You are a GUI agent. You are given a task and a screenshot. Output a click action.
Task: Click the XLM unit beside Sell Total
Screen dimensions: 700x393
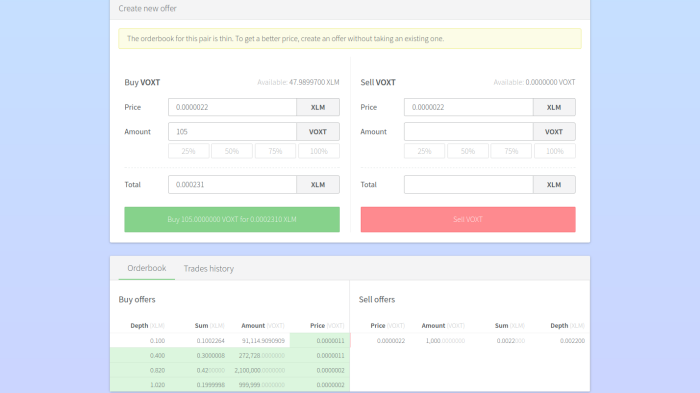(554, 184)
